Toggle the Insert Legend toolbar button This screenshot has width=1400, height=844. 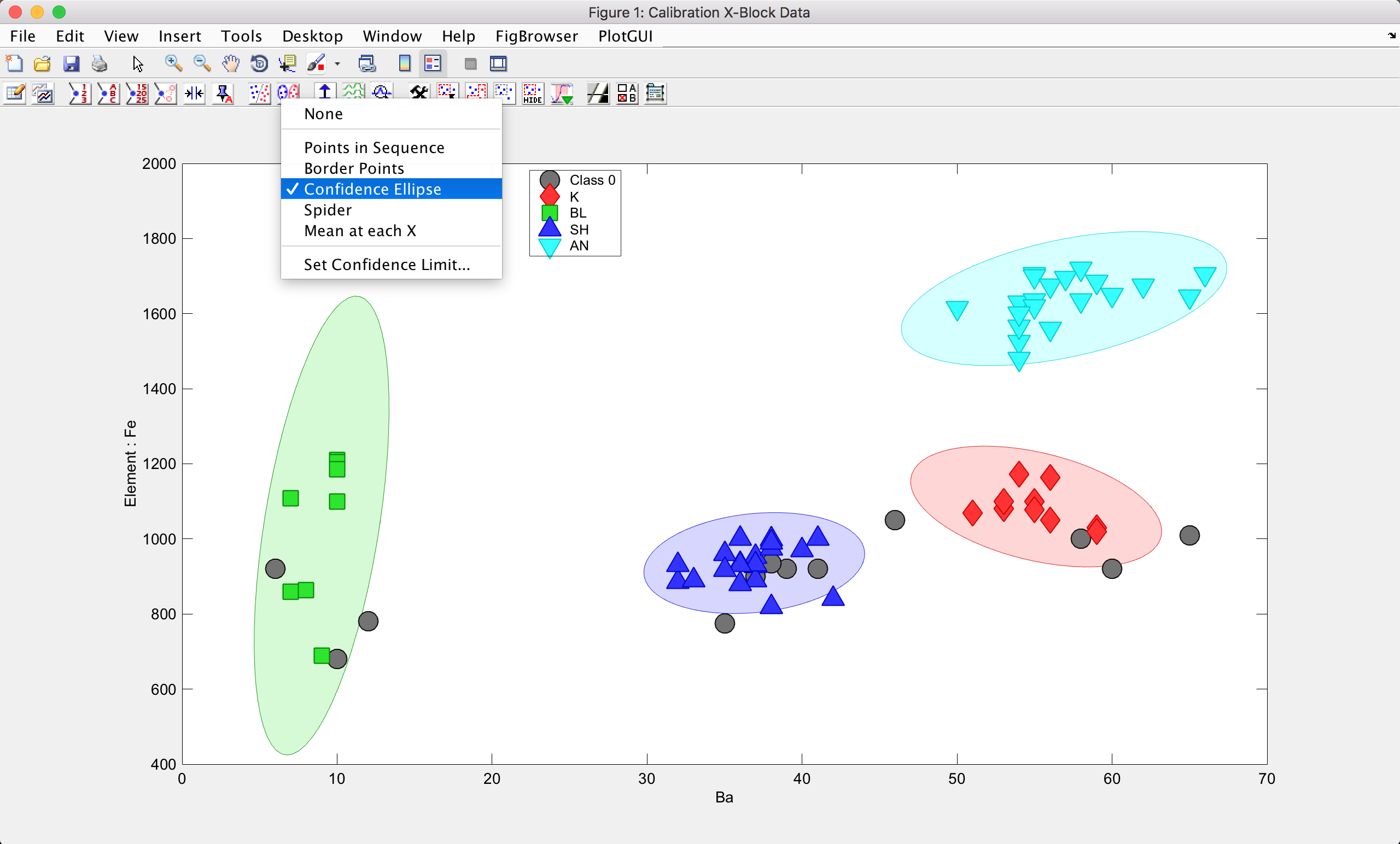(433, 63)
